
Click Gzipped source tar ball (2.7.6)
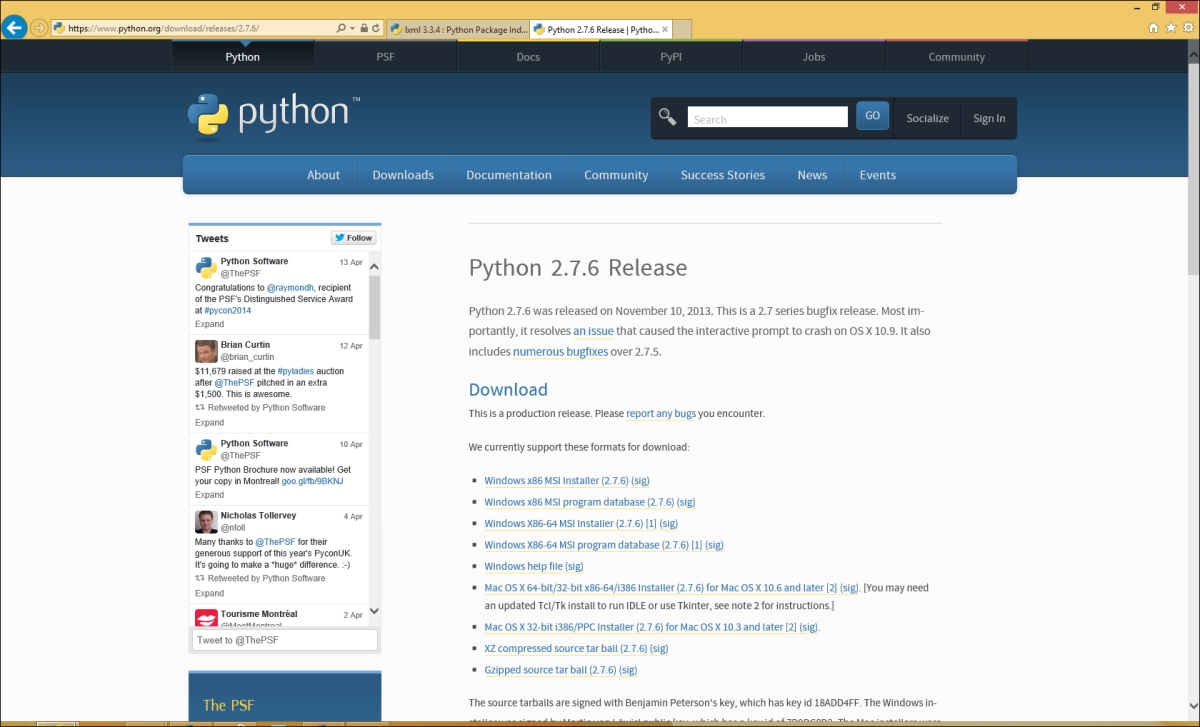pos(550,670)
